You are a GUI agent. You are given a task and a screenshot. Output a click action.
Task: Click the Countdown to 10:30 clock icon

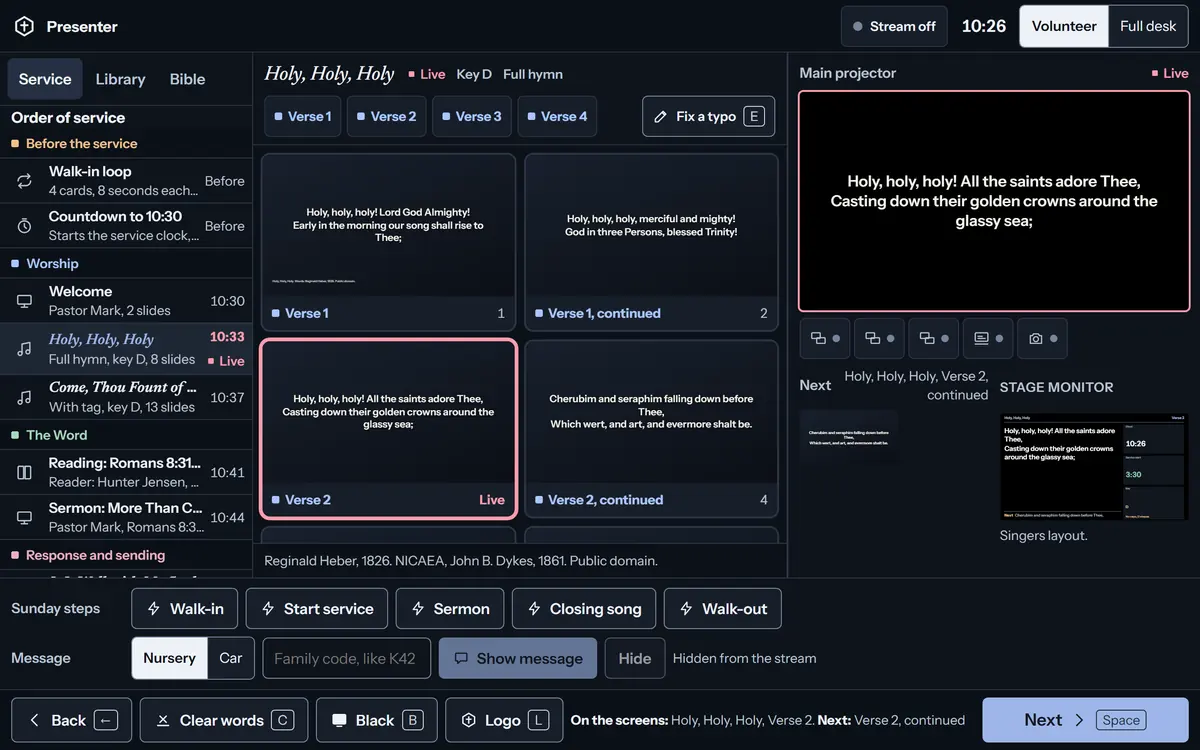tap(24, 226)
